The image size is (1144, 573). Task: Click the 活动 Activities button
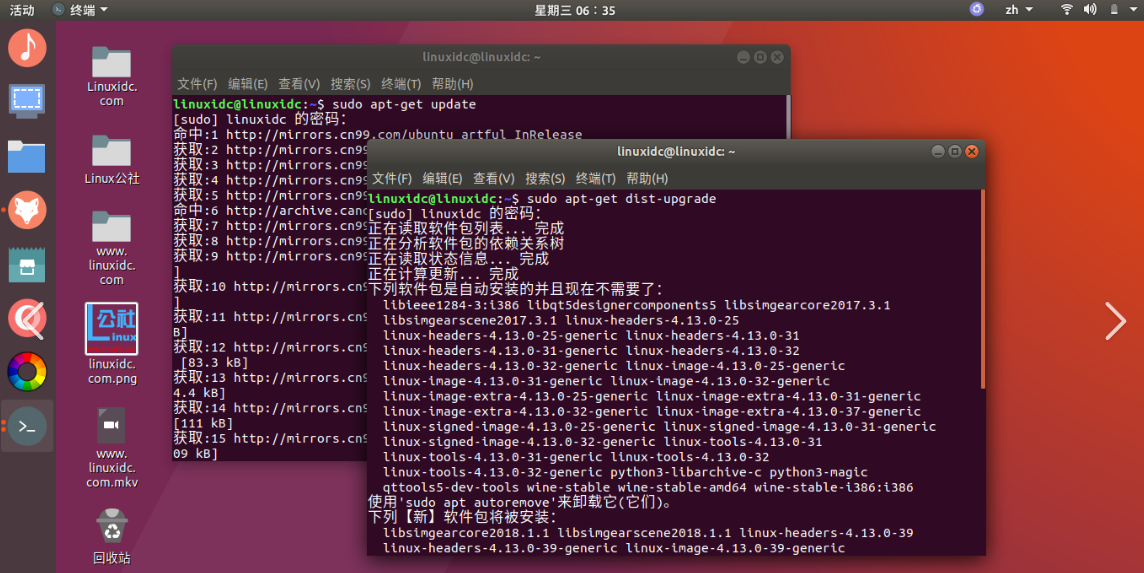coord(21,10)
